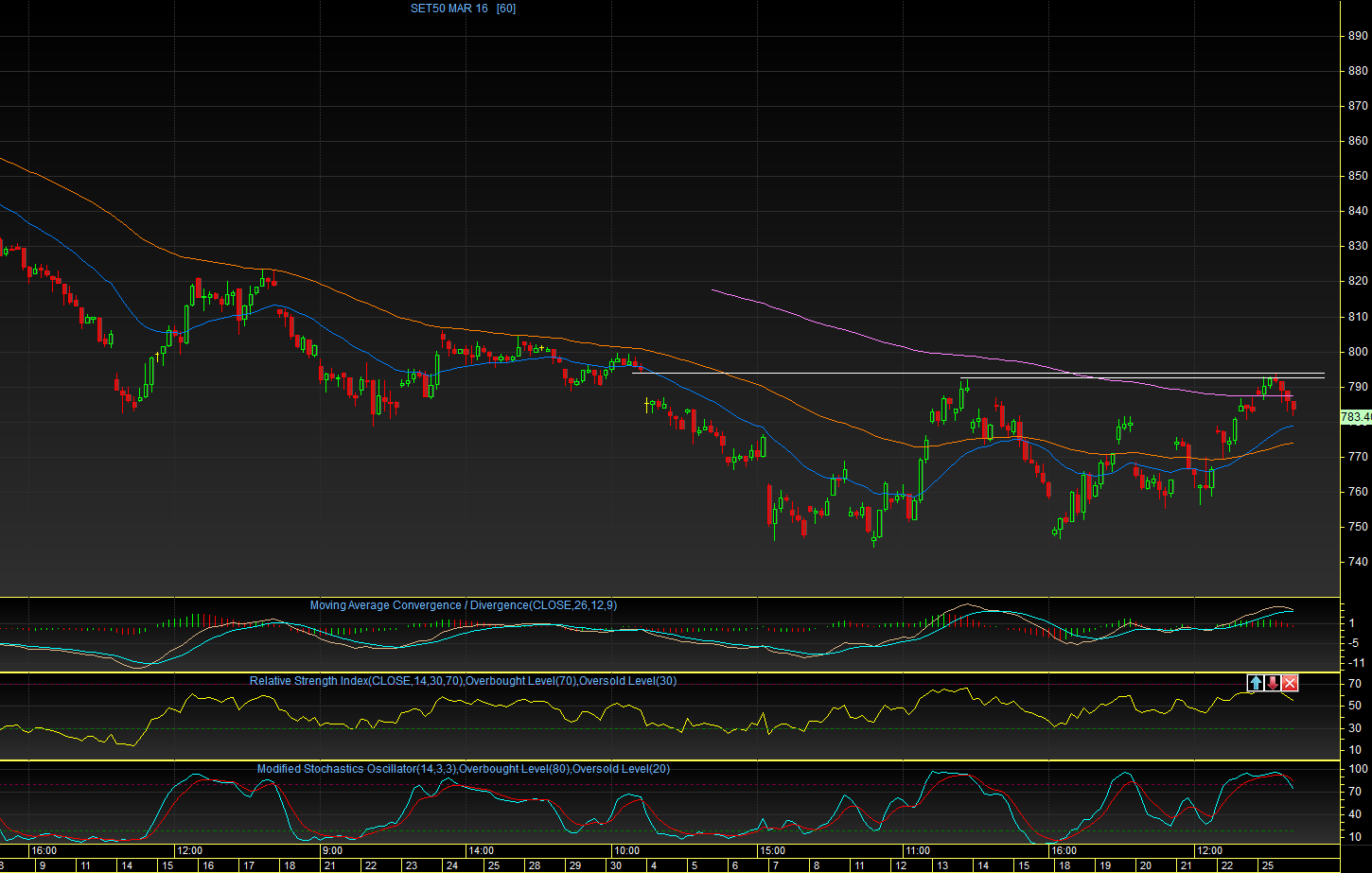1372x873 pixels.
Task: Click the red down arrow on RSI panel
Action: click(1273, 683)
